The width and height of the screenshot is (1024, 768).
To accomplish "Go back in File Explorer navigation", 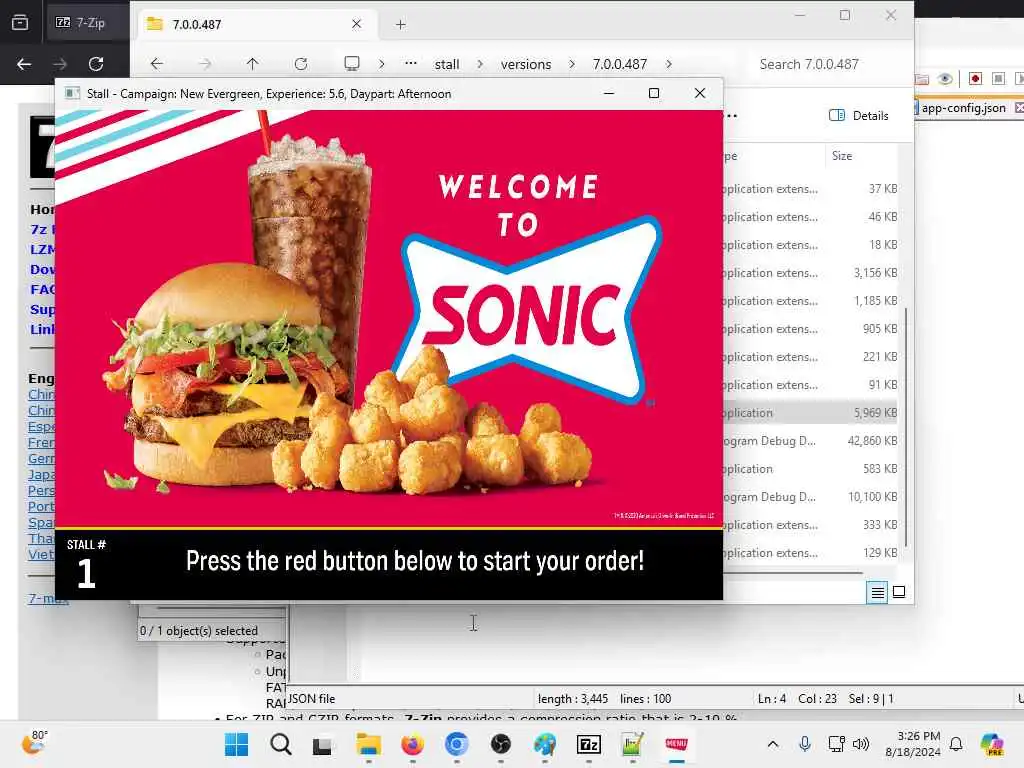I will pos(156,64).
